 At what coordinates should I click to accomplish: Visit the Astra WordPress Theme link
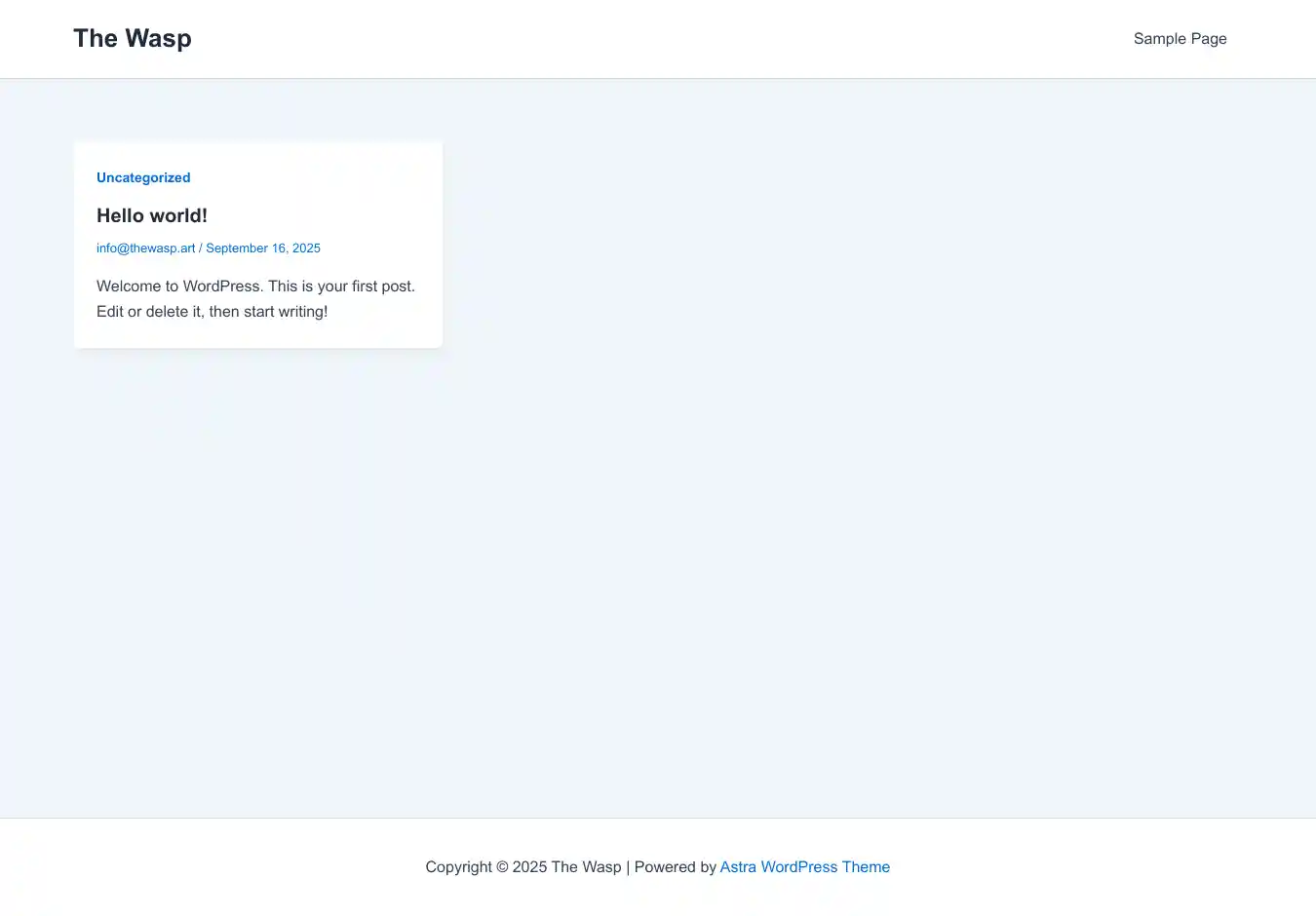[x=804, y=867]
